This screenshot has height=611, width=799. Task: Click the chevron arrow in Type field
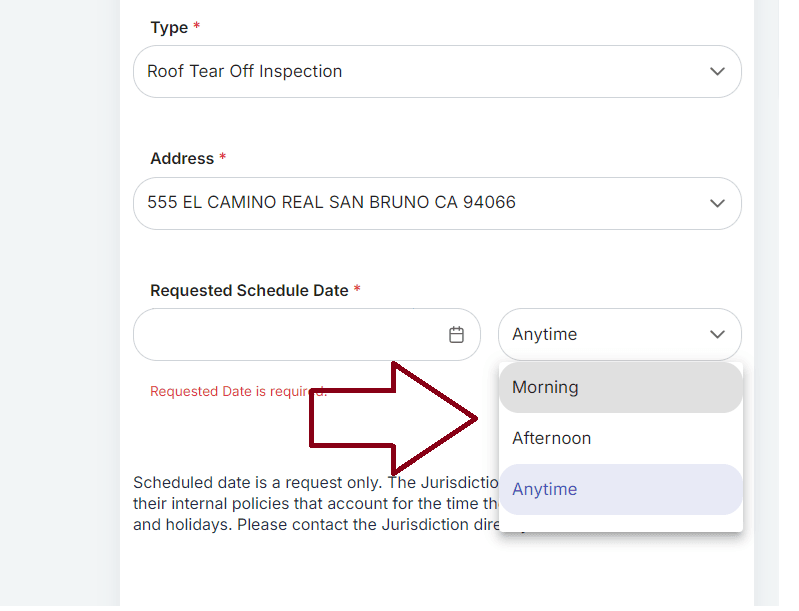[717, 72]
